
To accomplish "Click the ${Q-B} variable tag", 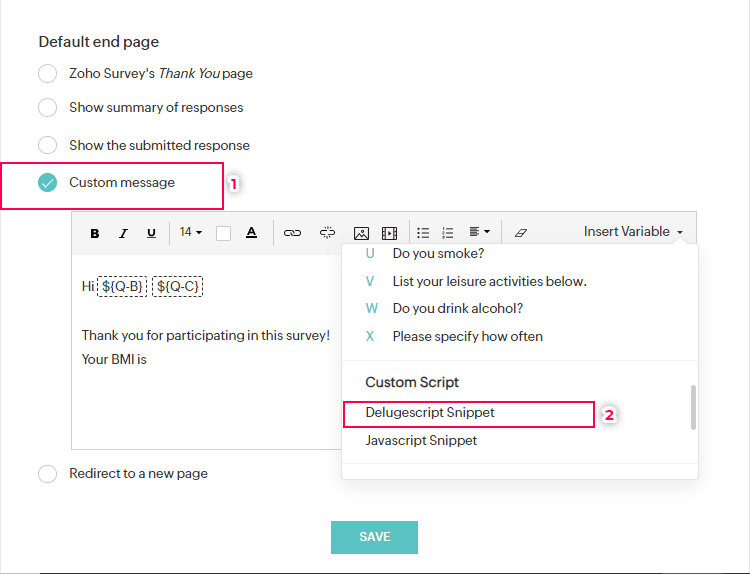I will click(122, 287).
